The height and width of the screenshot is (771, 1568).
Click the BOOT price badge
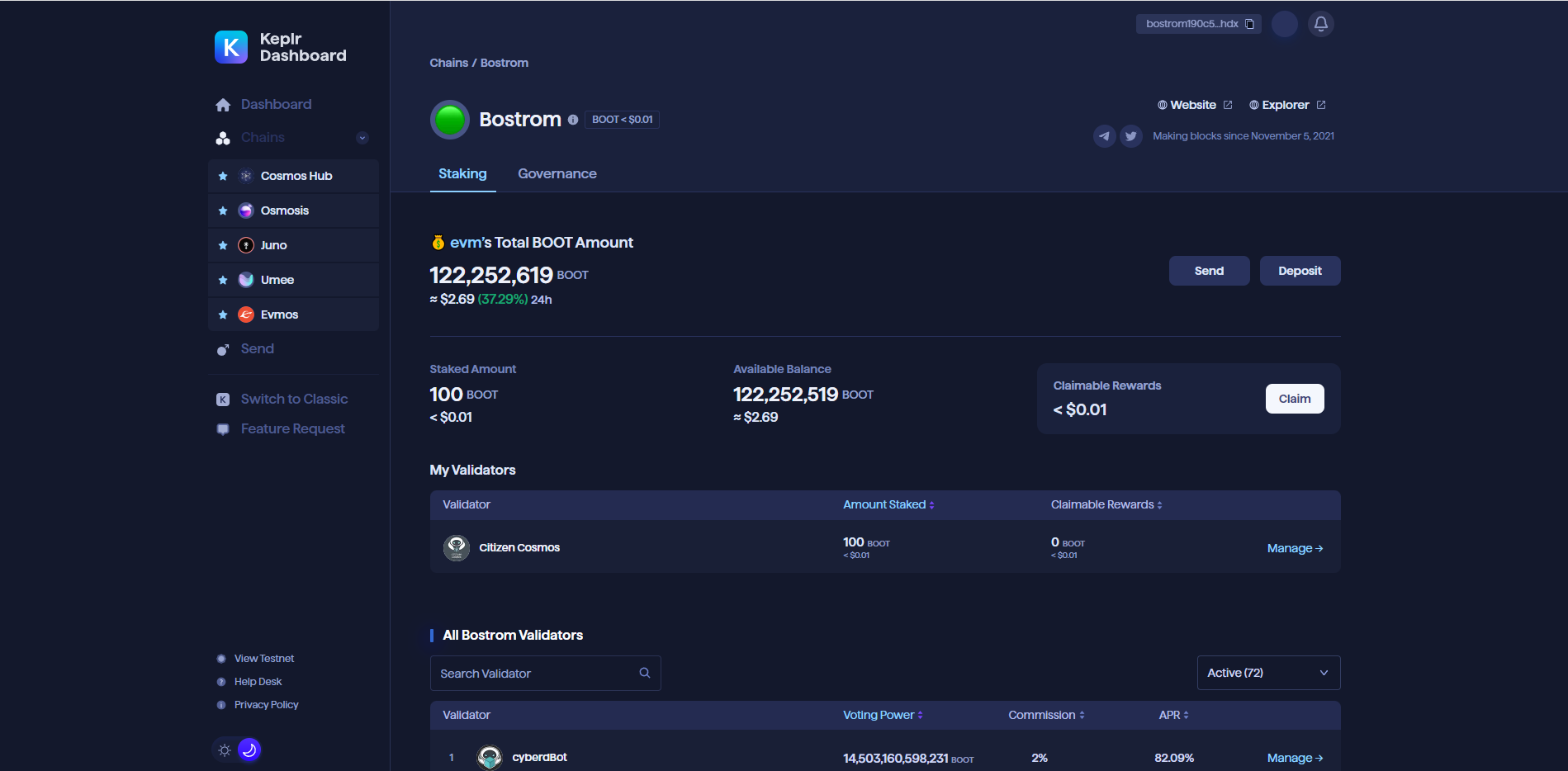point(623,120)
